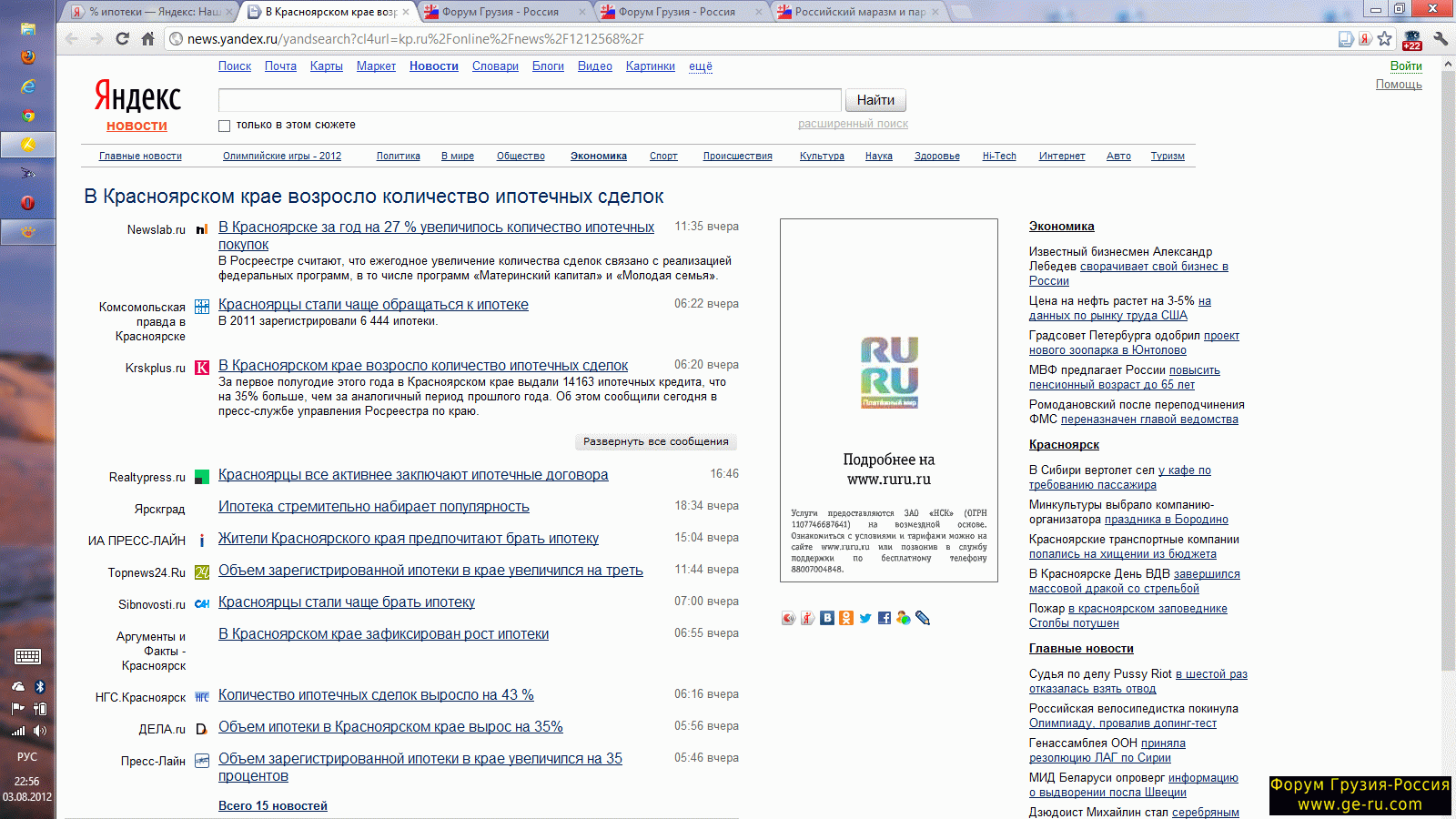This screenshot has width=1456, height=819.
Task: Open the on-screen keyboard tray icon
Action: tap(27, 656)
